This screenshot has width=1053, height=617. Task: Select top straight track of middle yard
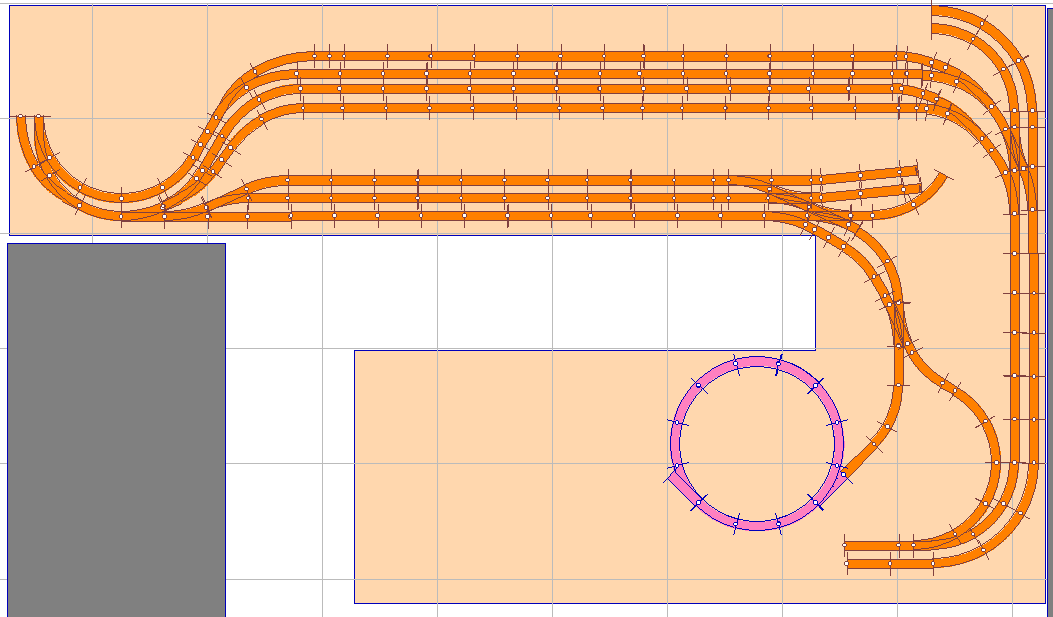tap(500, 180)
